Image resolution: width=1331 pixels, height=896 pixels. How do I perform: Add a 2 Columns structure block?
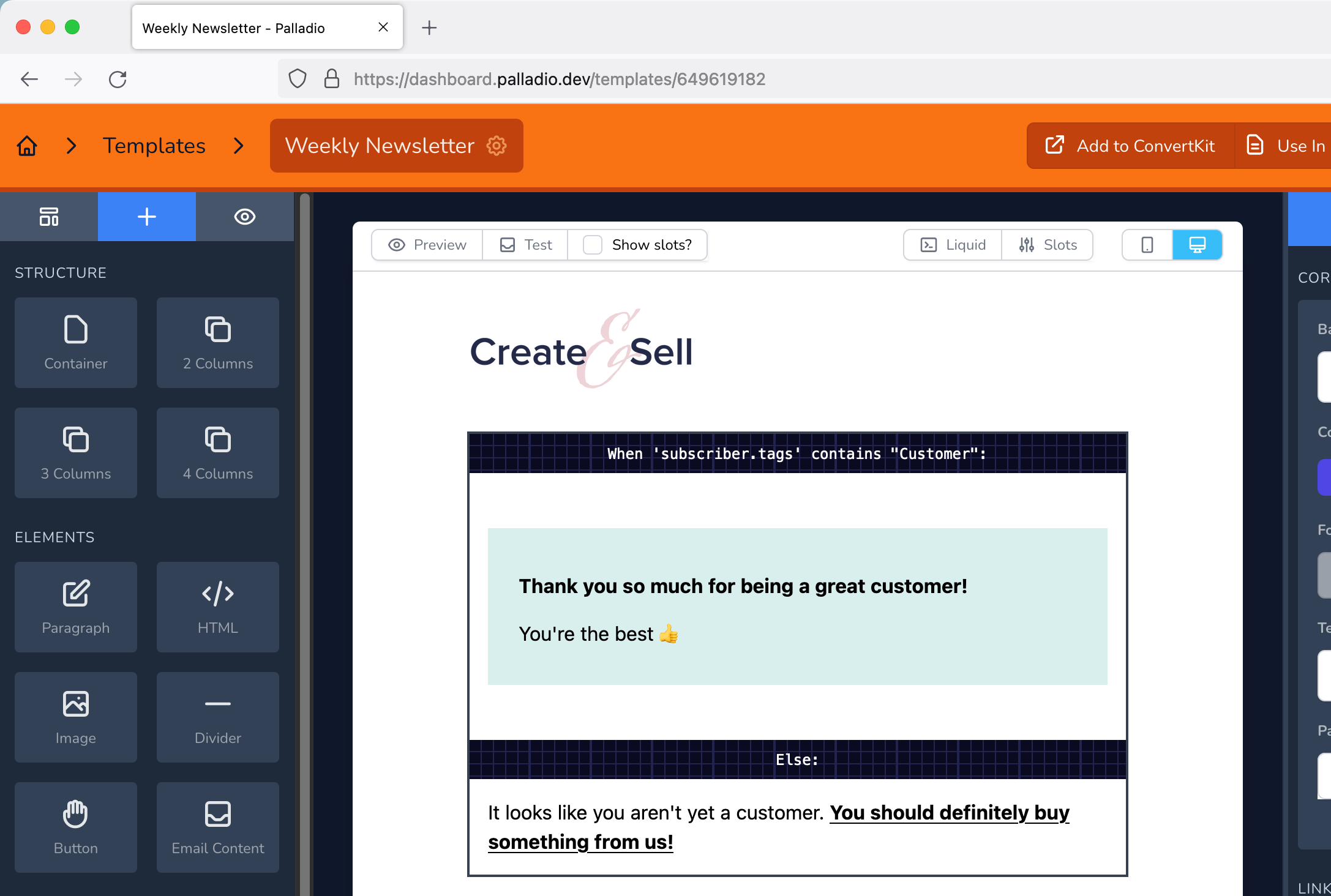tap(218, 343)
